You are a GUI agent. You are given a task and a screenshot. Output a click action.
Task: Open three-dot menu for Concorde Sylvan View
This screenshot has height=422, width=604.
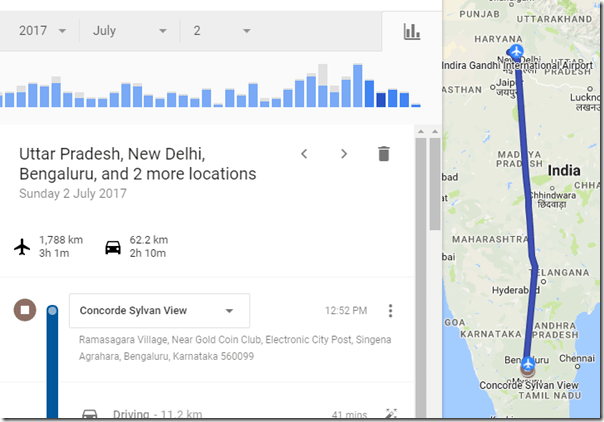[391, 311]
